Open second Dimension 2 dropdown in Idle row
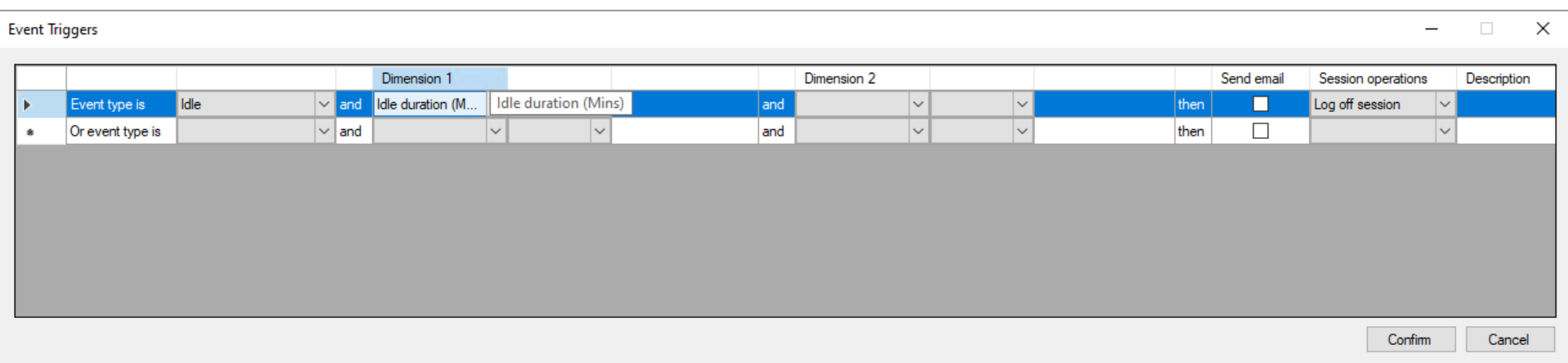This screenshot has height=363, width=1568. (x=1022, y=104)
